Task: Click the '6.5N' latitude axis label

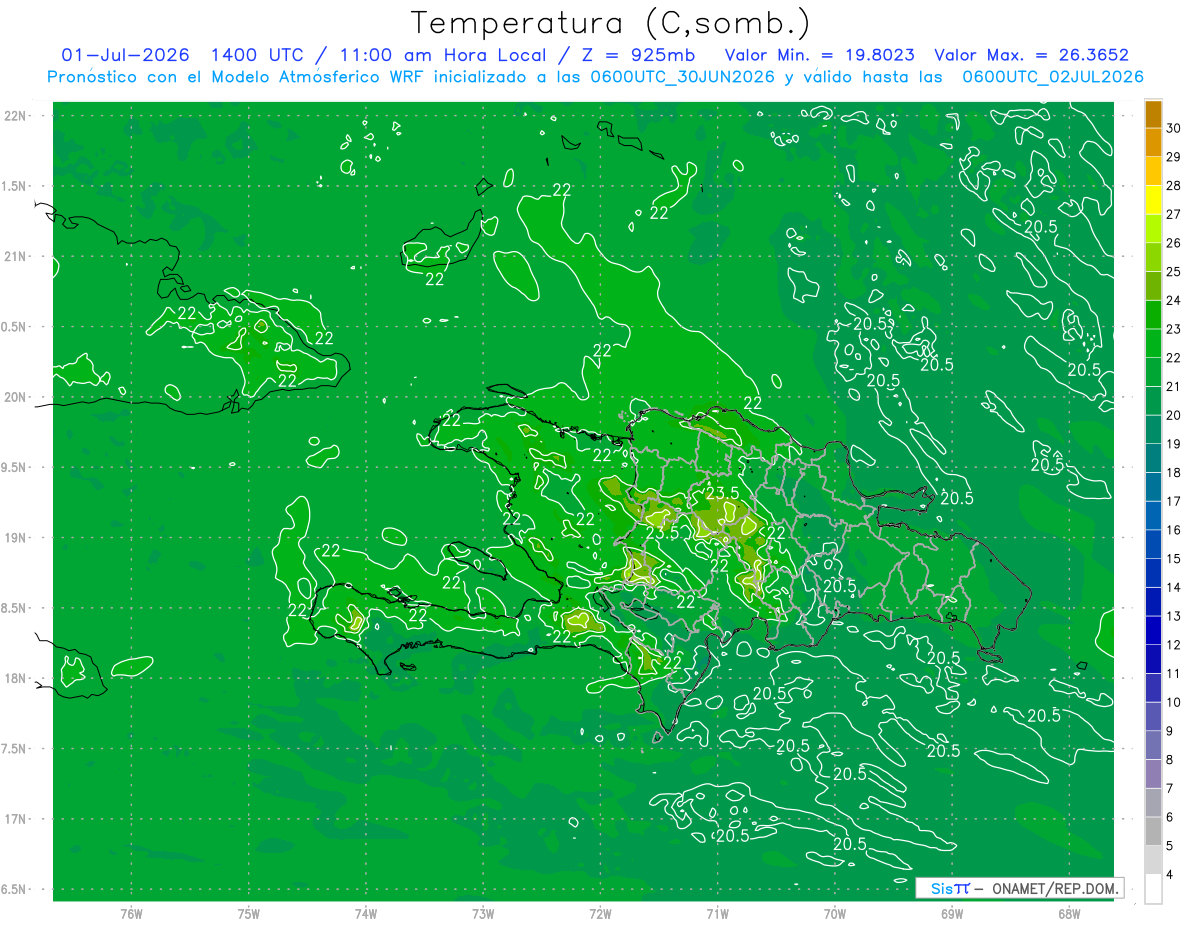Action: click(x=14, y=889)
